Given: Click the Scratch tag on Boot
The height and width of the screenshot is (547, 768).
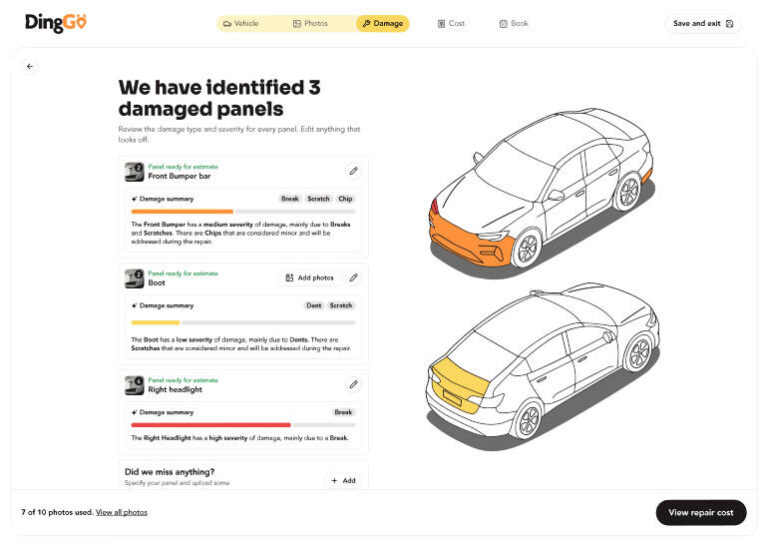Looking at the screenshot, I should click(x=341, y=306).
